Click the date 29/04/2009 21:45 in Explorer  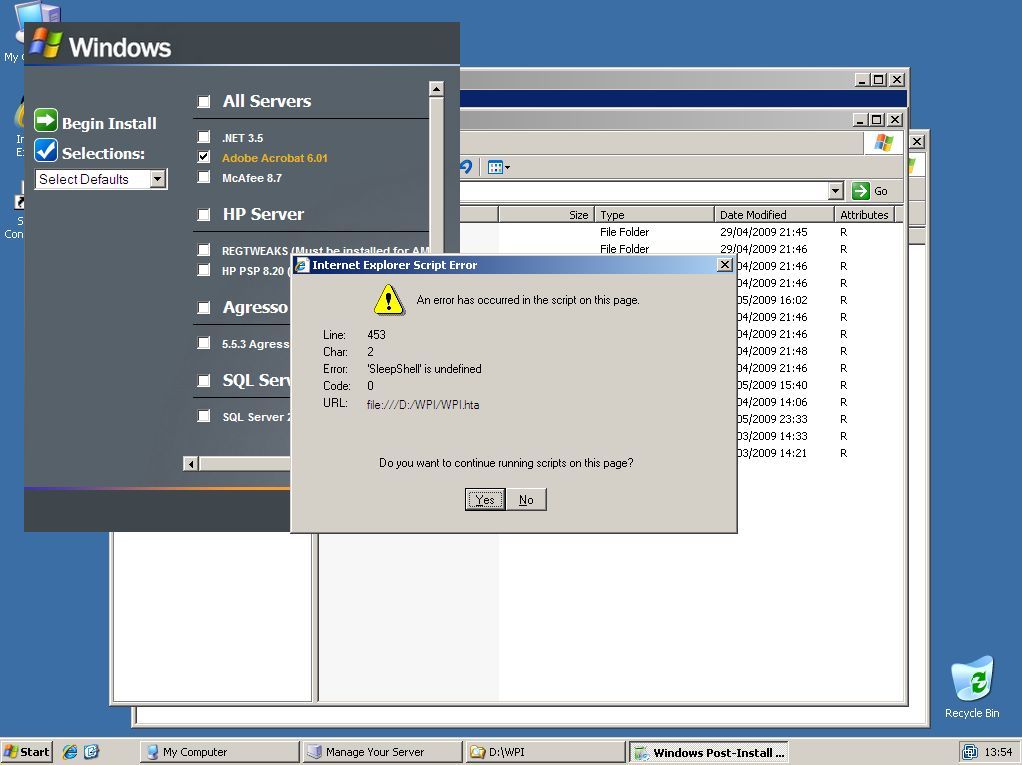pyautogui.click(x=763, y=232)
